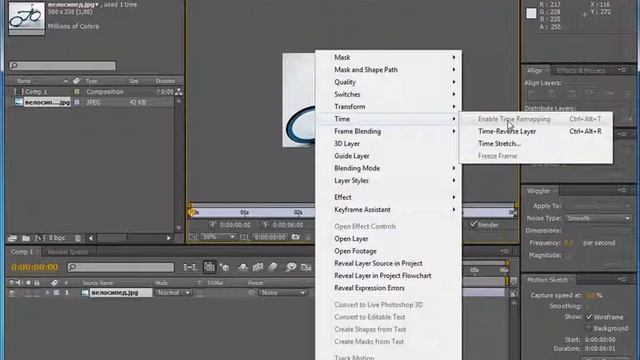Open the Blending Mode submenu
Image resolution: width=640 pixels, height=360 pixels.
(388, 168)
